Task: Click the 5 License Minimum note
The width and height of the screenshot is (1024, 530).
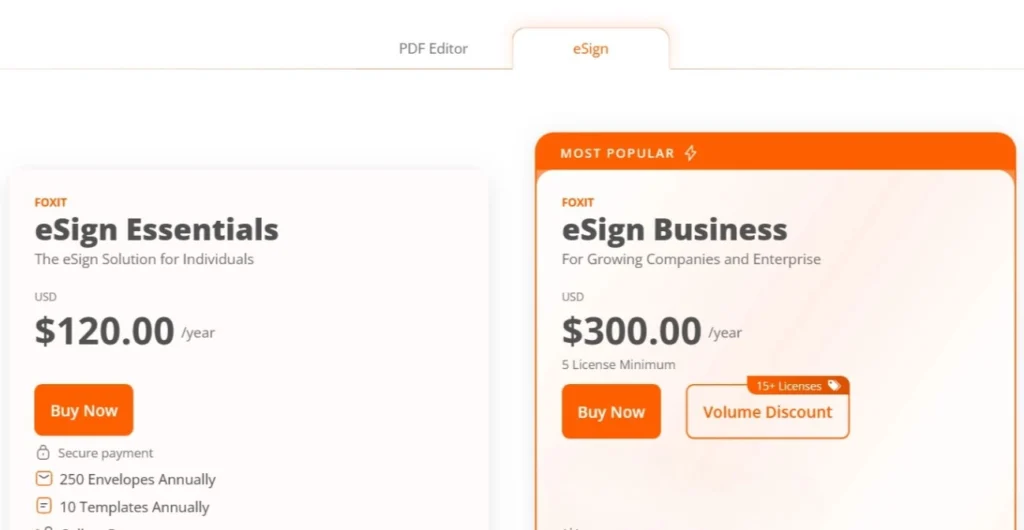Action: [618, 365]
